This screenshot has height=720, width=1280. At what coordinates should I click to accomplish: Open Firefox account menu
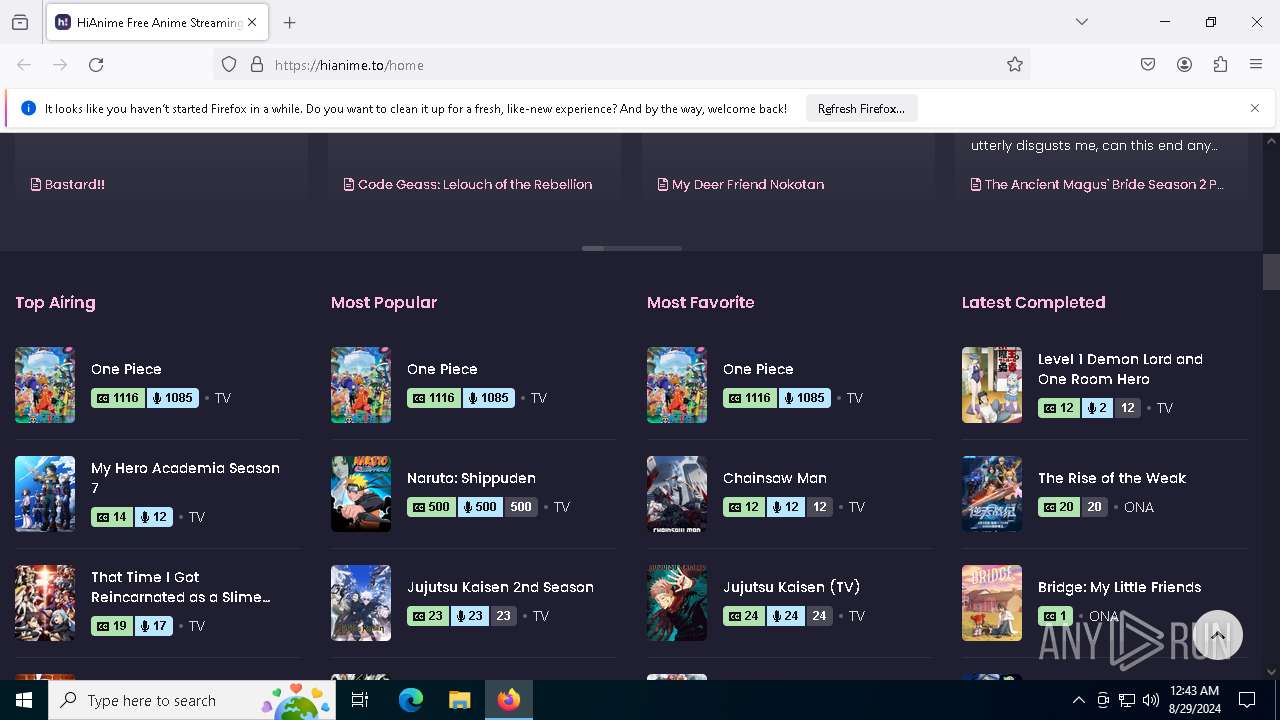1184,65
